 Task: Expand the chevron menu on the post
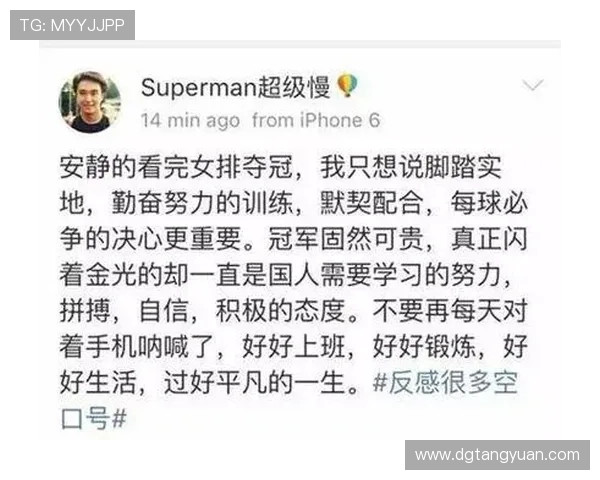533,85
